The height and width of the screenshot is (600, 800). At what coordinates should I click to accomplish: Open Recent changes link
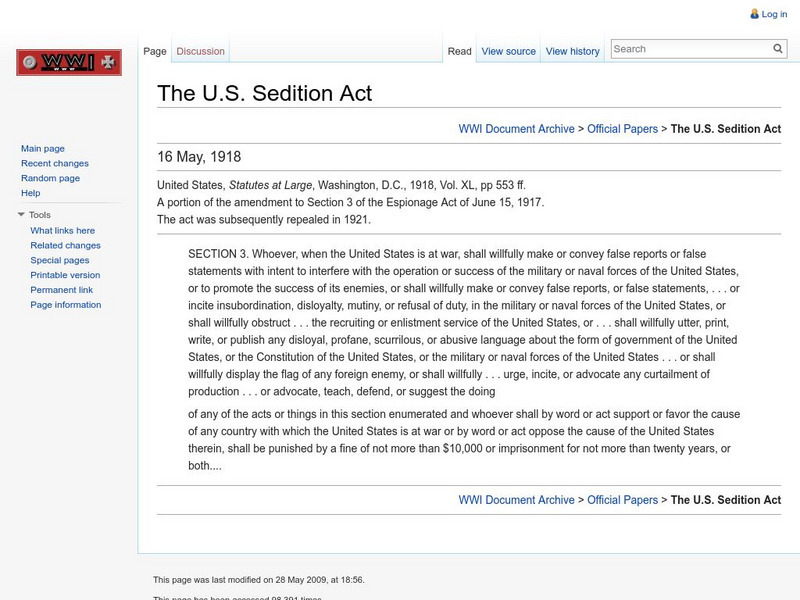[55, 163]
